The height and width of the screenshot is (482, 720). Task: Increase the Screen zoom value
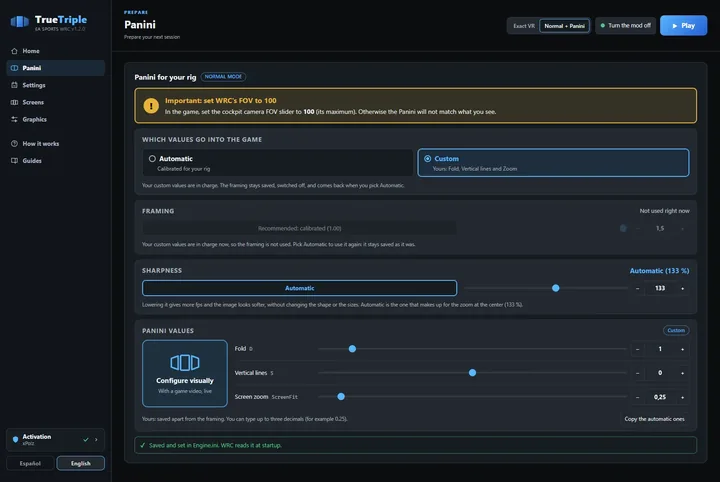(x=682, y=397)
